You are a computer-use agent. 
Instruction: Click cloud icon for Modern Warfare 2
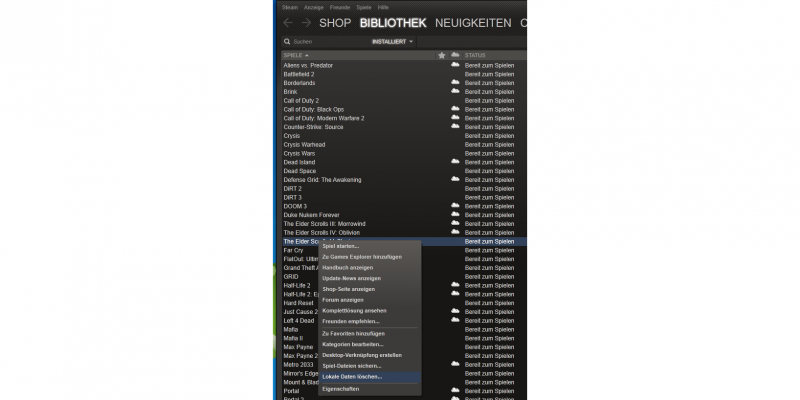click(x=455, y=117)
